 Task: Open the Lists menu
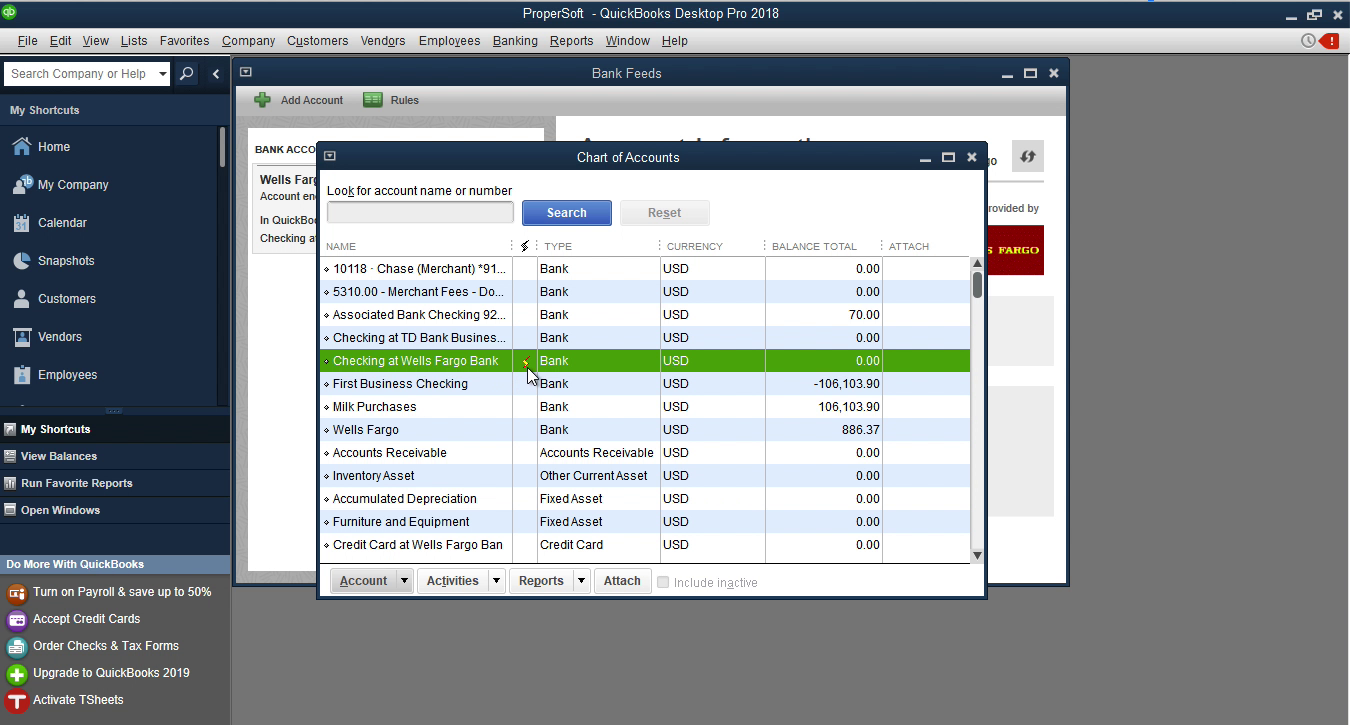[x=134, y=41]
